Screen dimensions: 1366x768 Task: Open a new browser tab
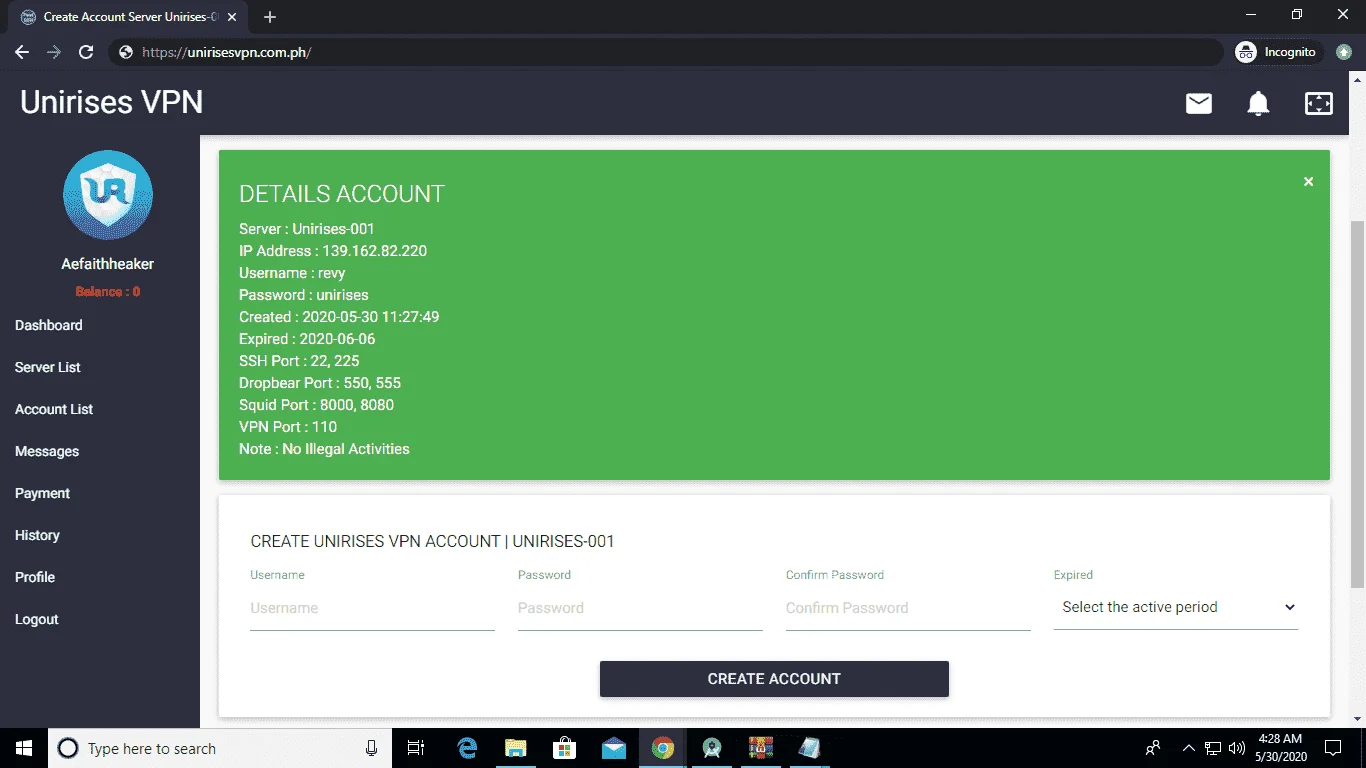click(270, 17)
